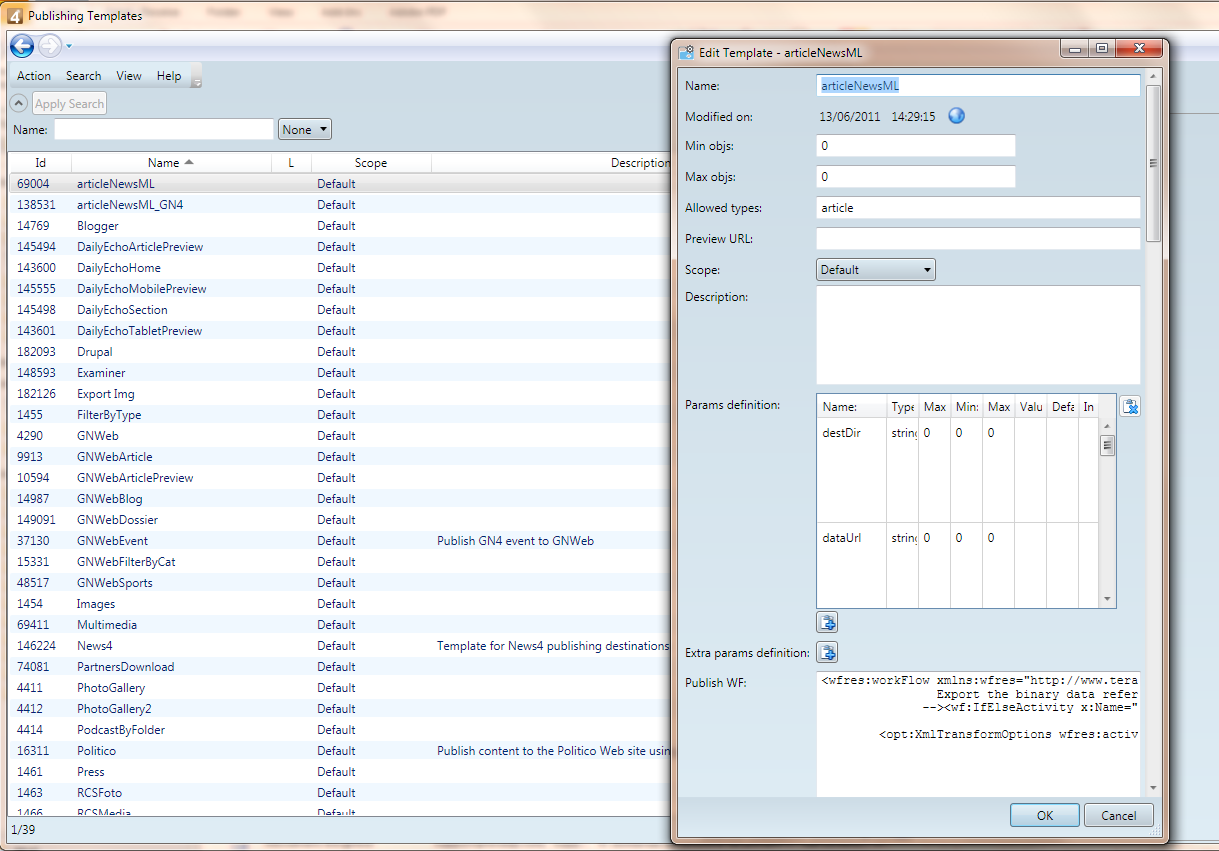Viewport: 1219px width, 851px height.
Task: Click the dialog scroll down arrow
Action: tap(1153, 788)
